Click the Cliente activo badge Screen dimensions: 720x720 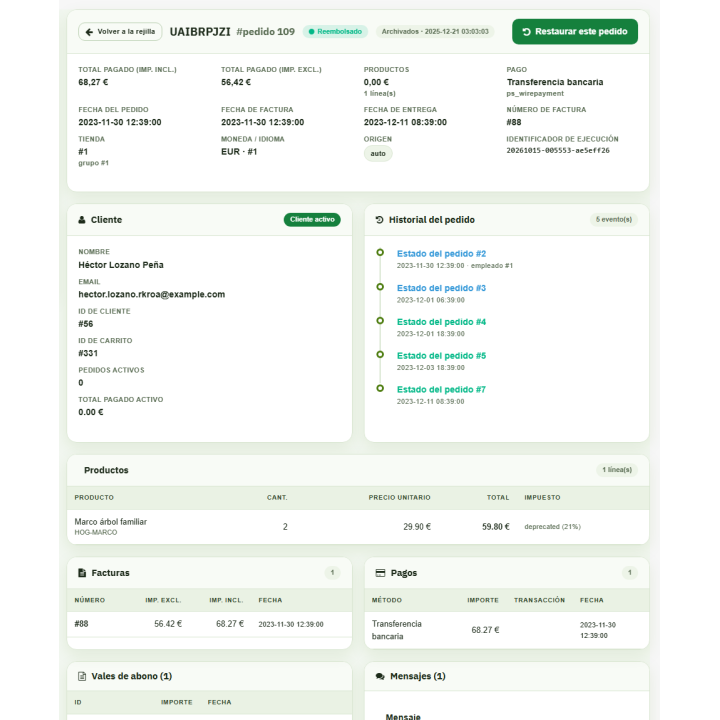(x=312, y=219)
